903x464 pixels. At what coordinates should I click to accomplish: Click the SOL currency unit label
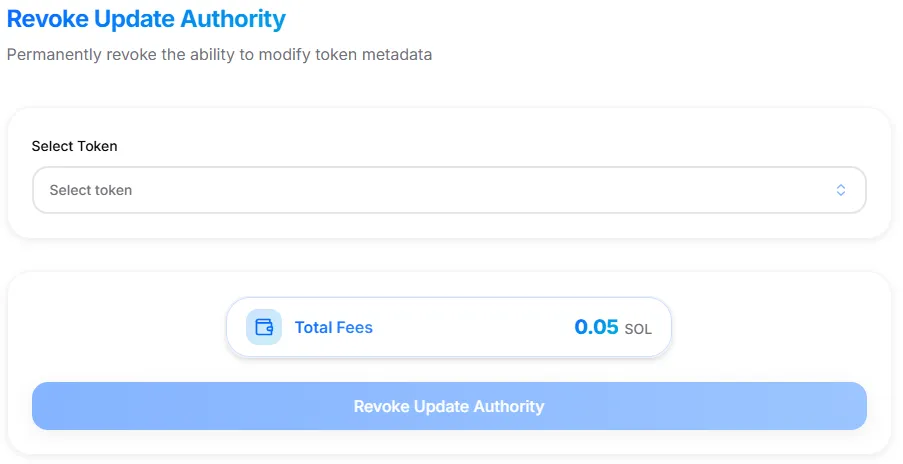(x=638, y=329)
